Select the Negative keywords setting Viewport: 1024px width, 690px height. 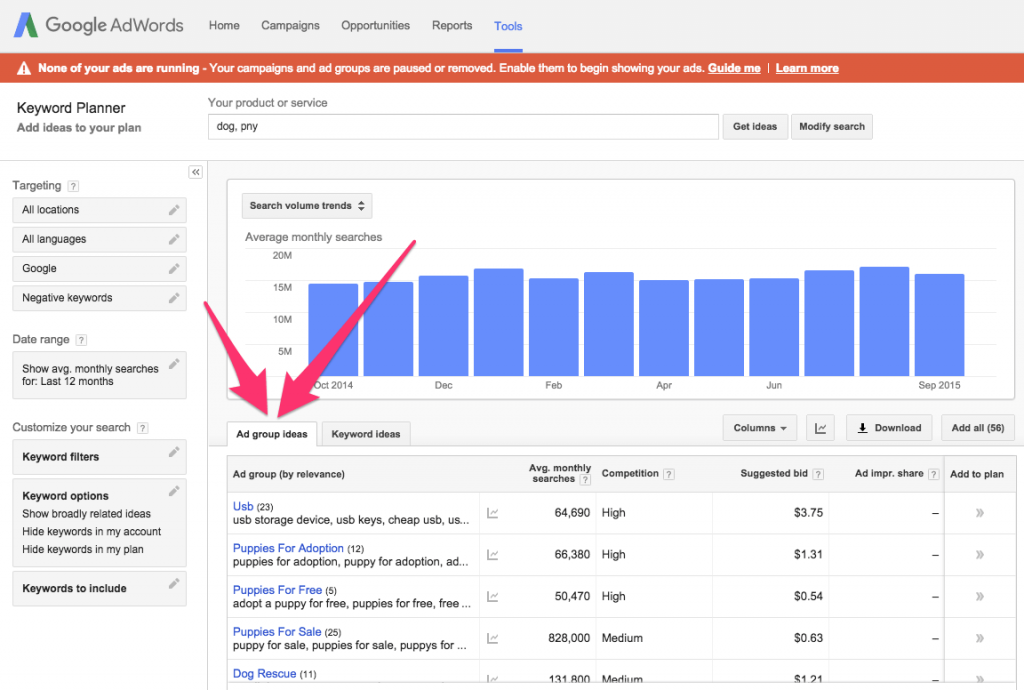click(x=99, y=298)
